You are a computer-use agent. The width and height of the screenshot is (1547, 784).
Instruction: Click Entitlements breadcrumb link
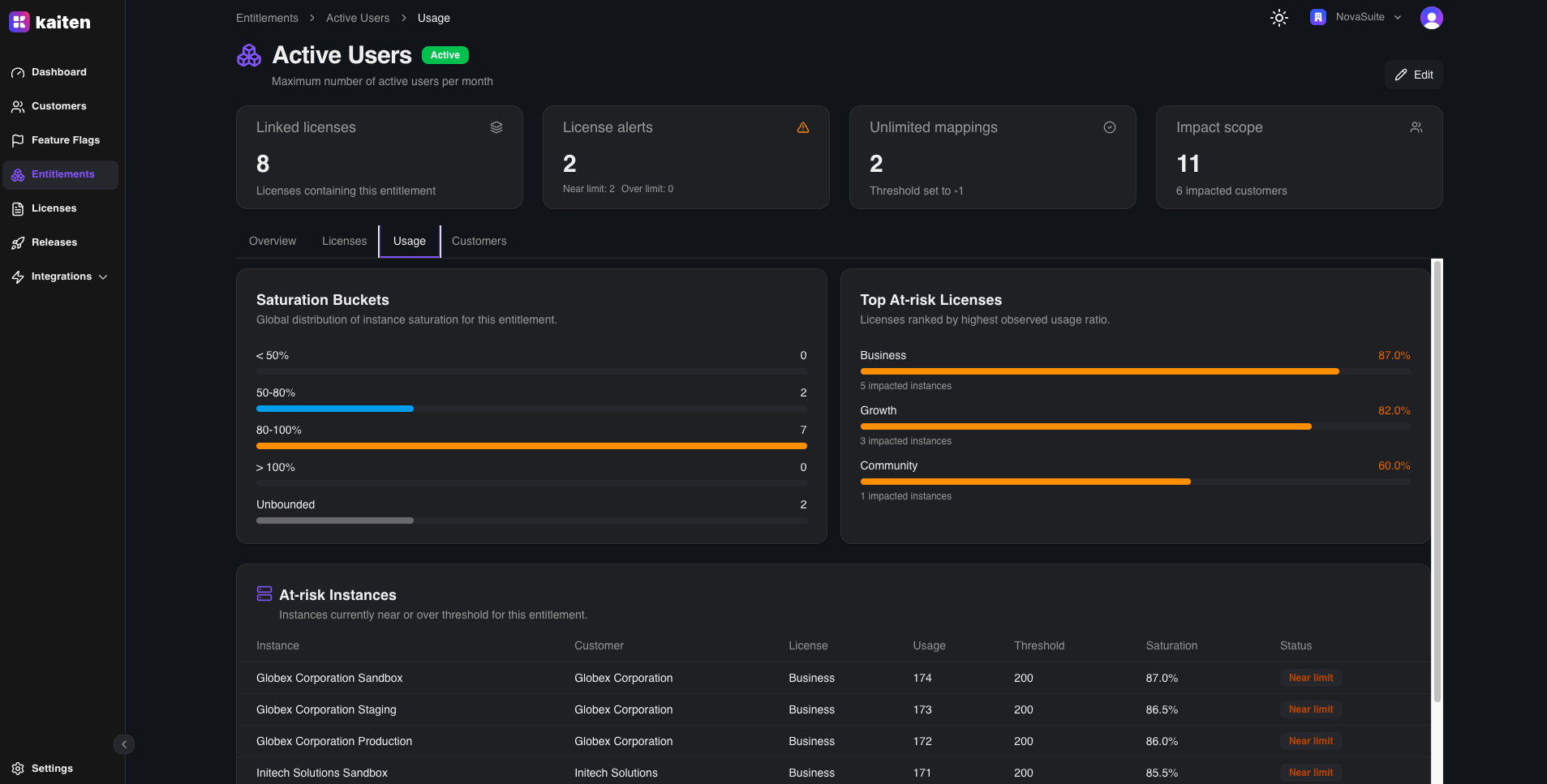267,18
